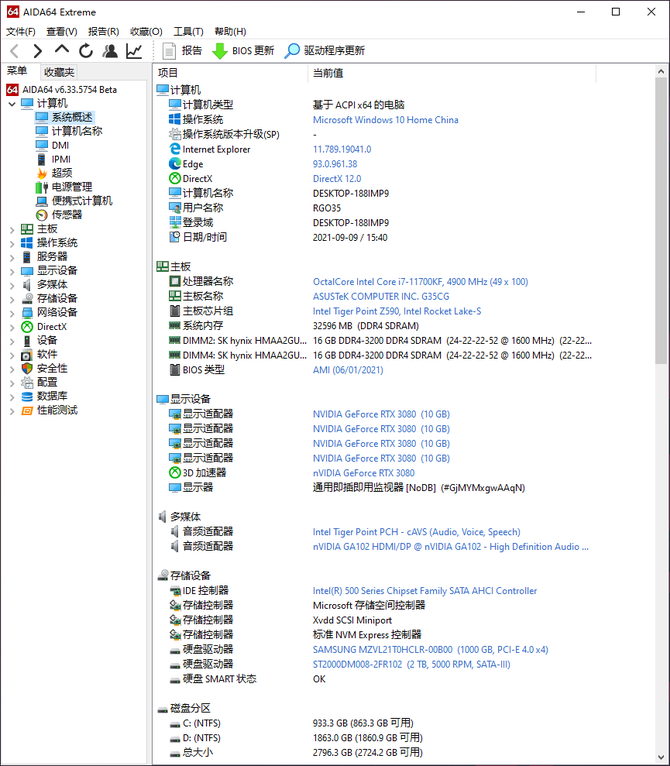Expand the 性能测试 tree node

click(x=12, y=410)
